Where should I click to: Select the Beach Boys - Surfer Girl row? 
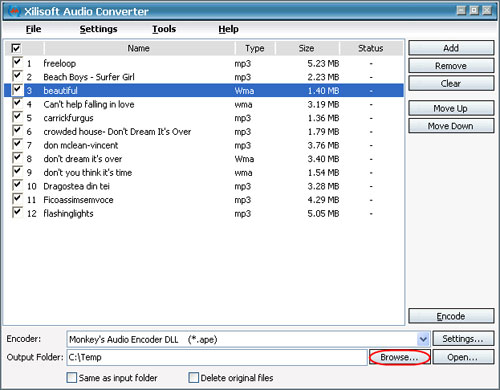(204, 77)
